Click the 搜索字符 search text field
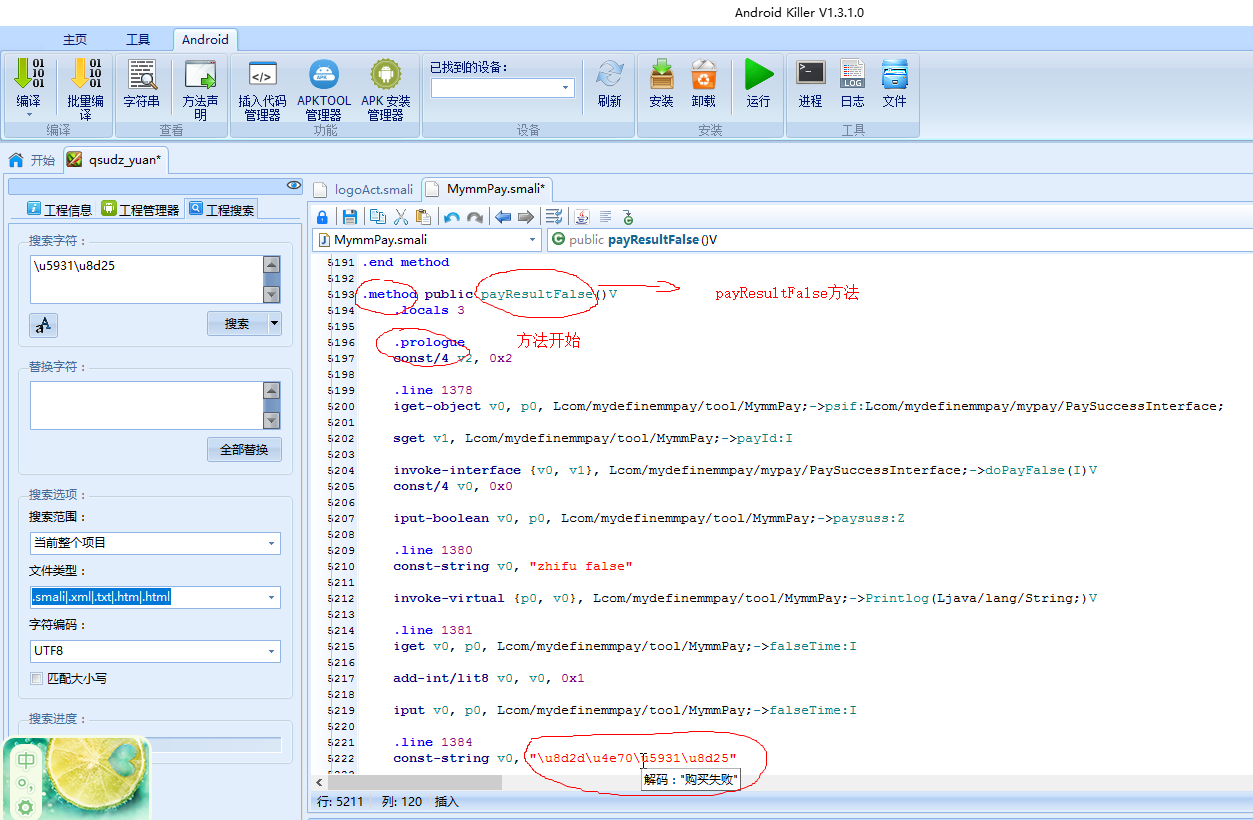The image size is (1253, 820). pos(147,279)
